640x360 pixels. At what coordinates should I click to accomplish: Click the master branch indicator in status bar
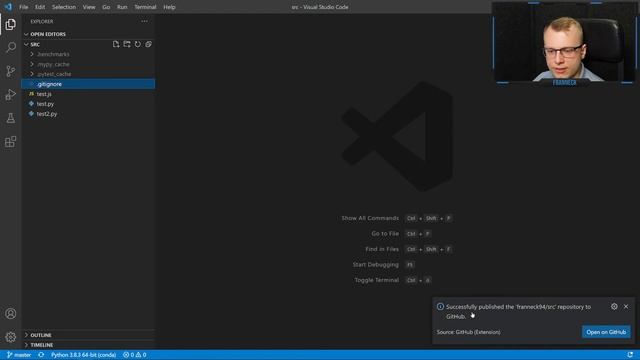[19, 355]
